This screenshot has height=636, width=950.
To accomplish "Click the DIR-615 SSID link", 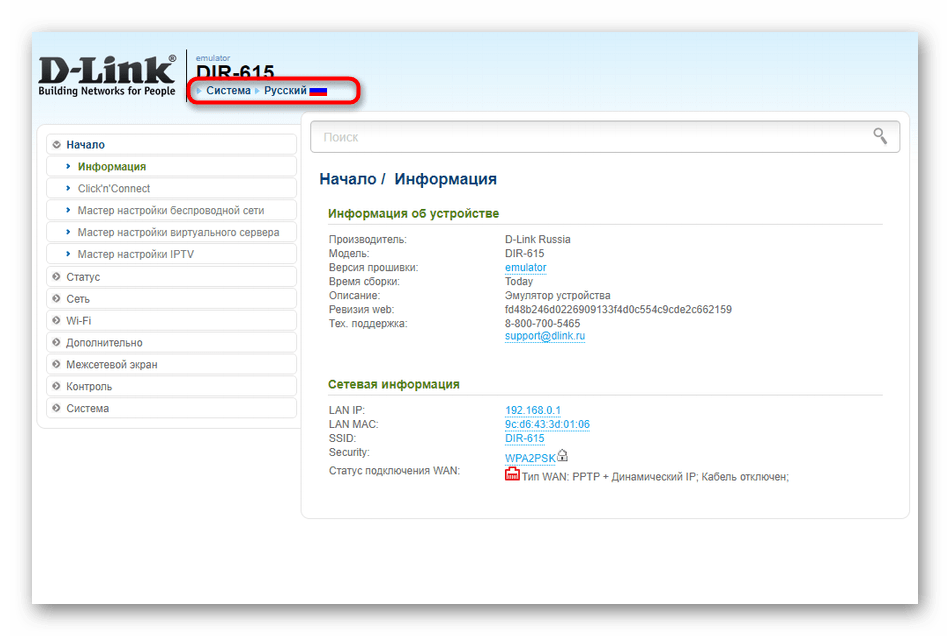I will [x=525, y=438].
